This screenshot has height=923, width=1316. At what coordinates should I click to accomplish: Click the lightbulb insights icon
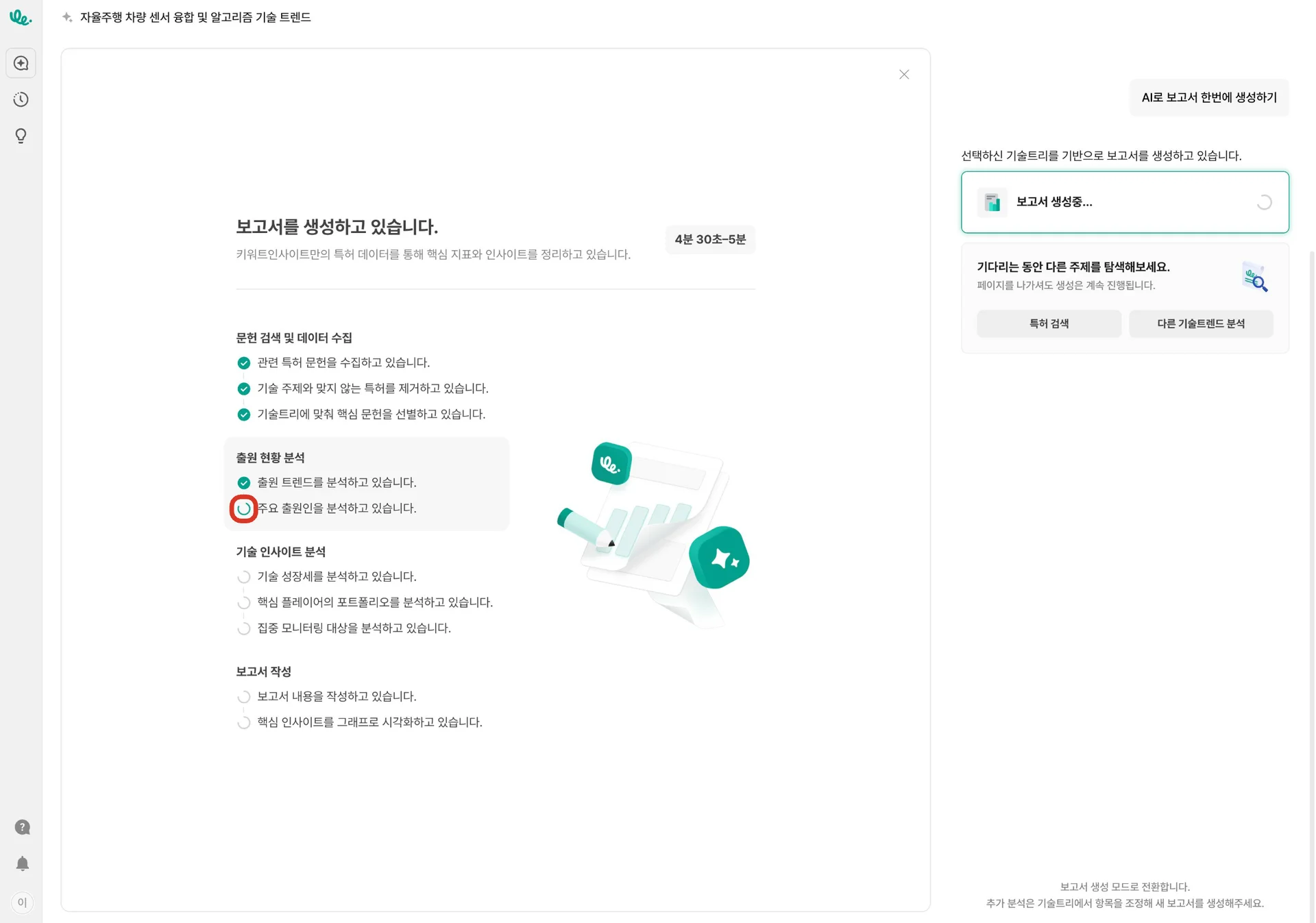pyautogui.click(x=21, y=136)
